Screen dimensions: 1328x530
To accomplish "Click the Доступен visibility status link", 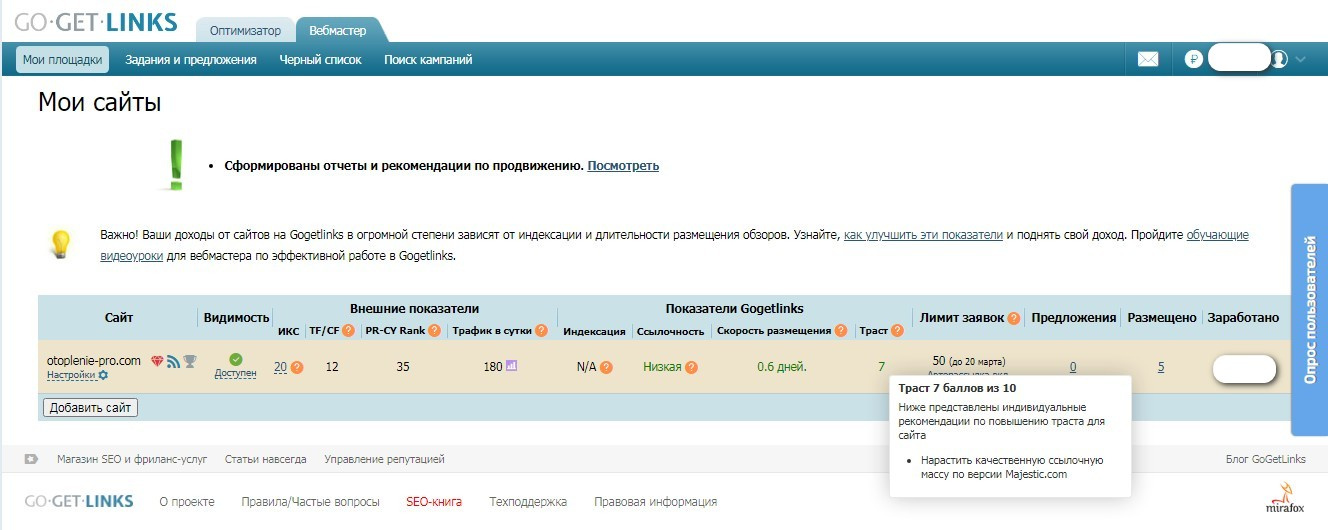I will point(236,373).
